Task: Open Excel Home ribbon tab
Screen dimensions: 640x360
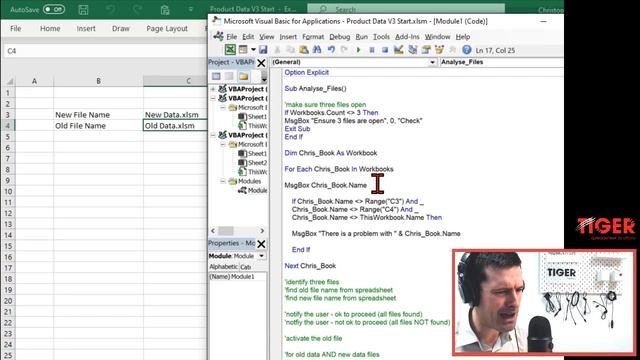Action: [50, 29]
